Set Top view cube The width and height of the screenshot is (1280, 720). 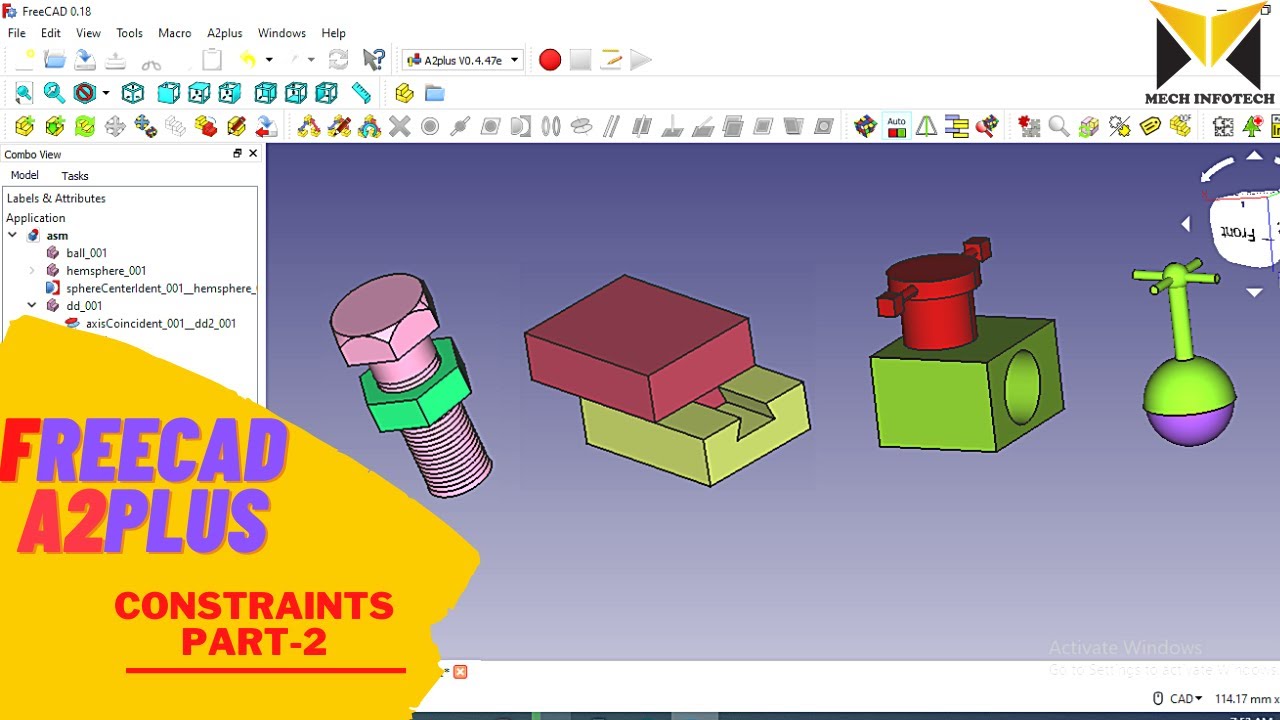coord(199,93)
